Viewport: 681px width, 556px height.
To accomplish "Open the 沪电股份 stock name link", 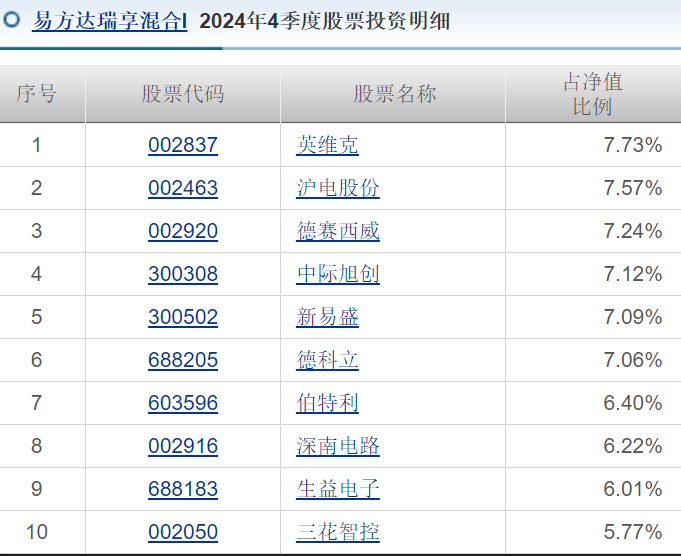I will (x=338, y=188).
